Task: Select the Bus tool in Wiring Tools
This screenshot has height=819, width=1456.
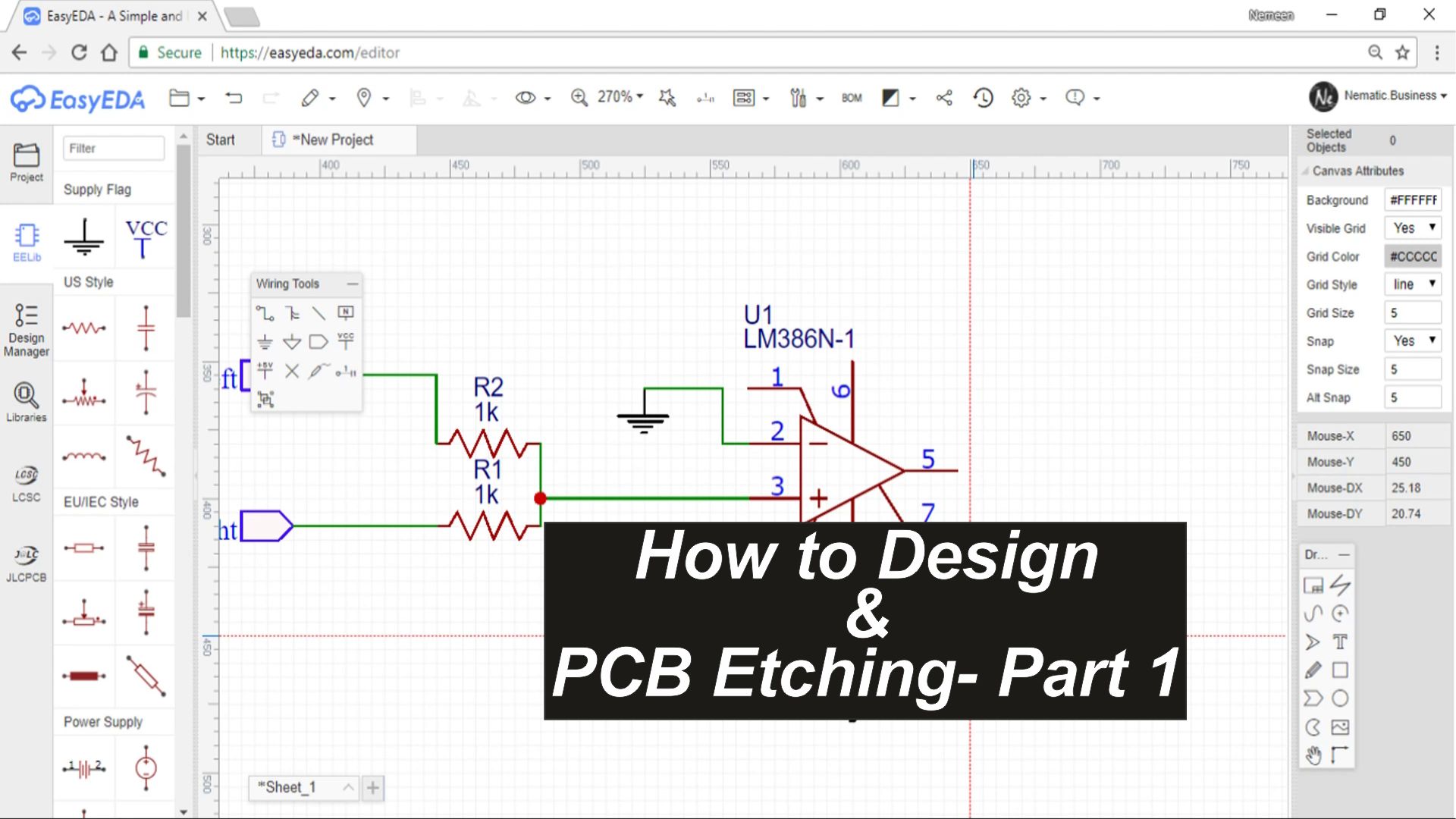Action: point(292,312)
